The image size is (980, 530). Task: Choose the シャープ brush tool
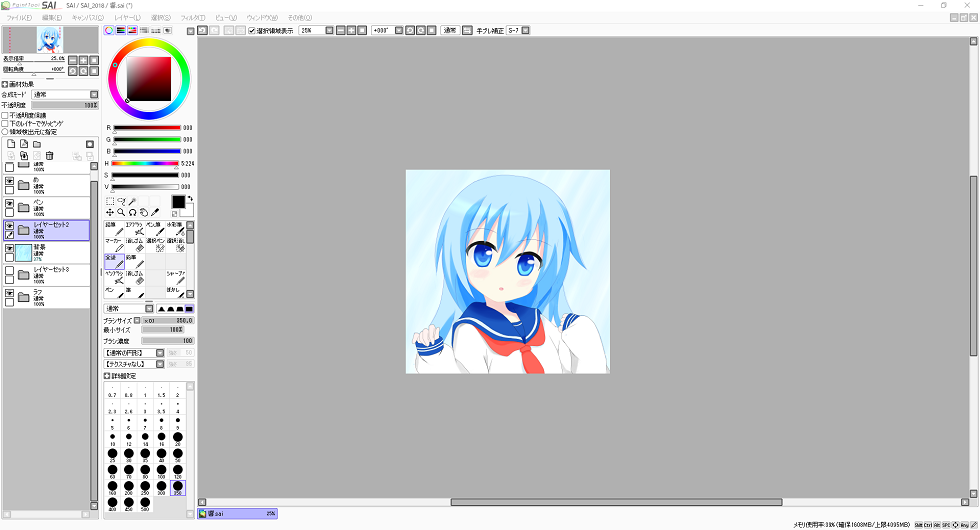coord(176,278)
